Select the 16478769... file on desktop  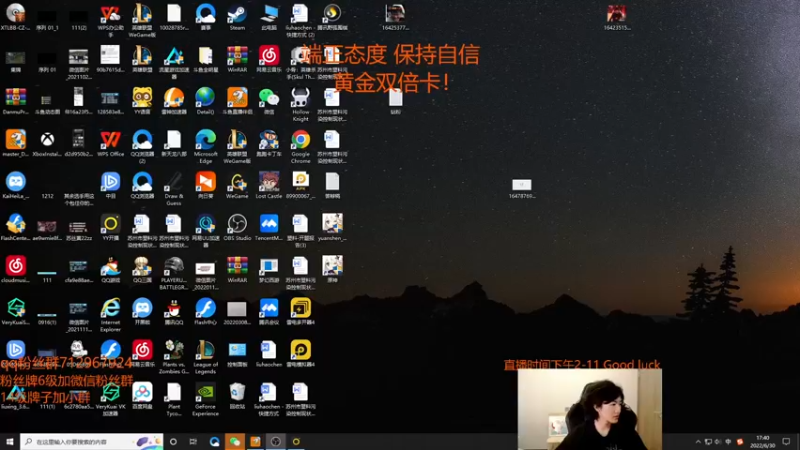[521, 189]
